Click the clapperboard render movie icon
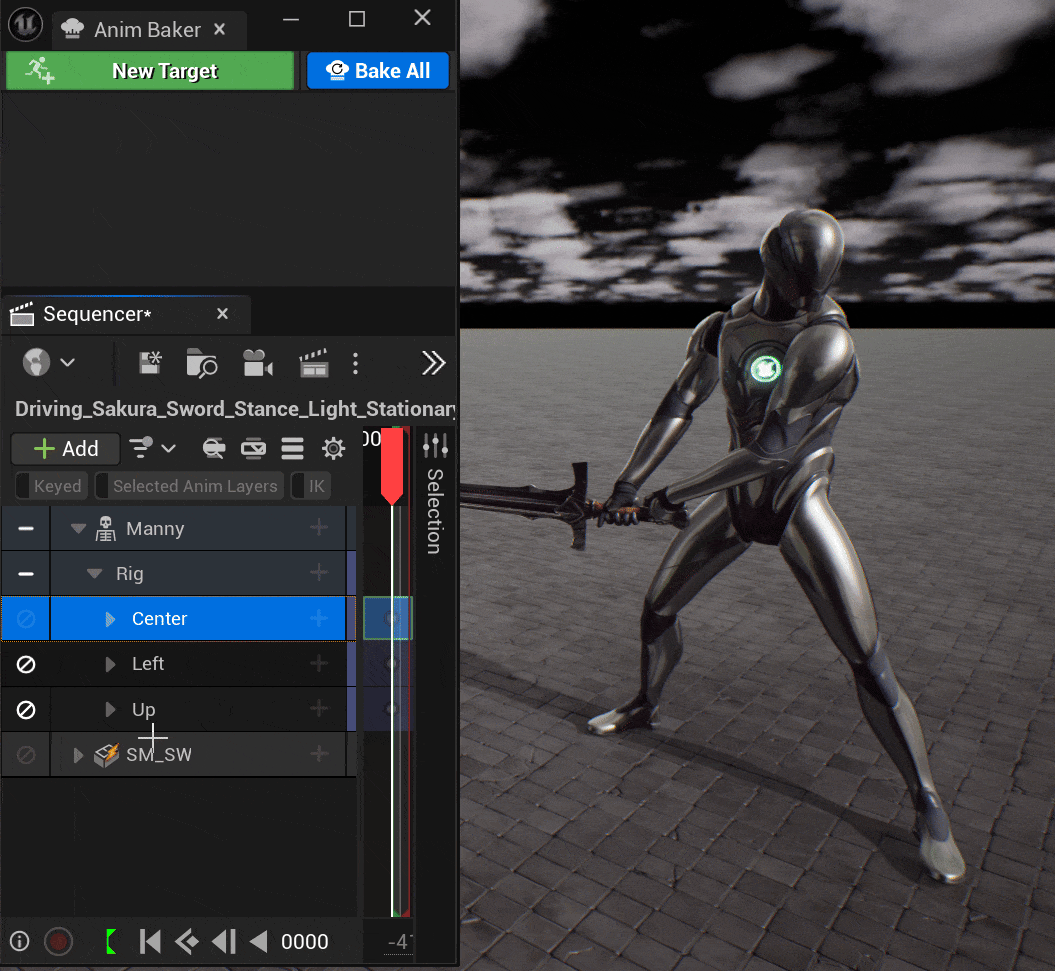The width and height of the screenshot is (1055, 971). coord(313,363)
